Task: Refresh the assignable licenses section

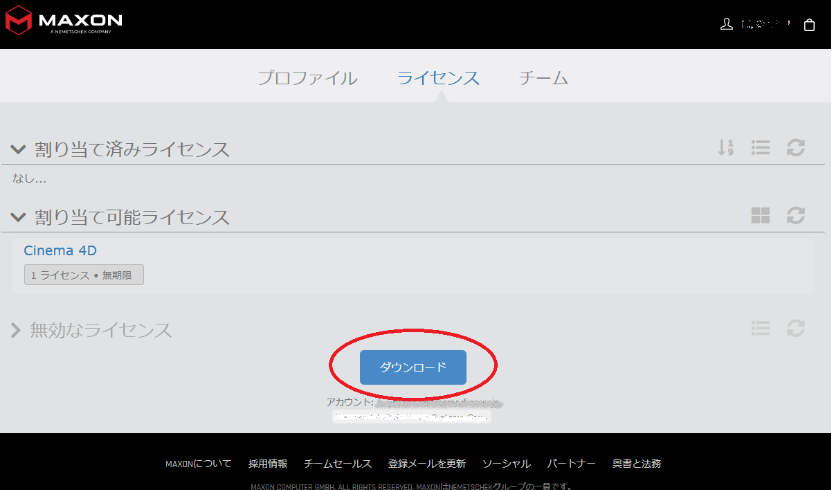Action: (x=795, y=215)
